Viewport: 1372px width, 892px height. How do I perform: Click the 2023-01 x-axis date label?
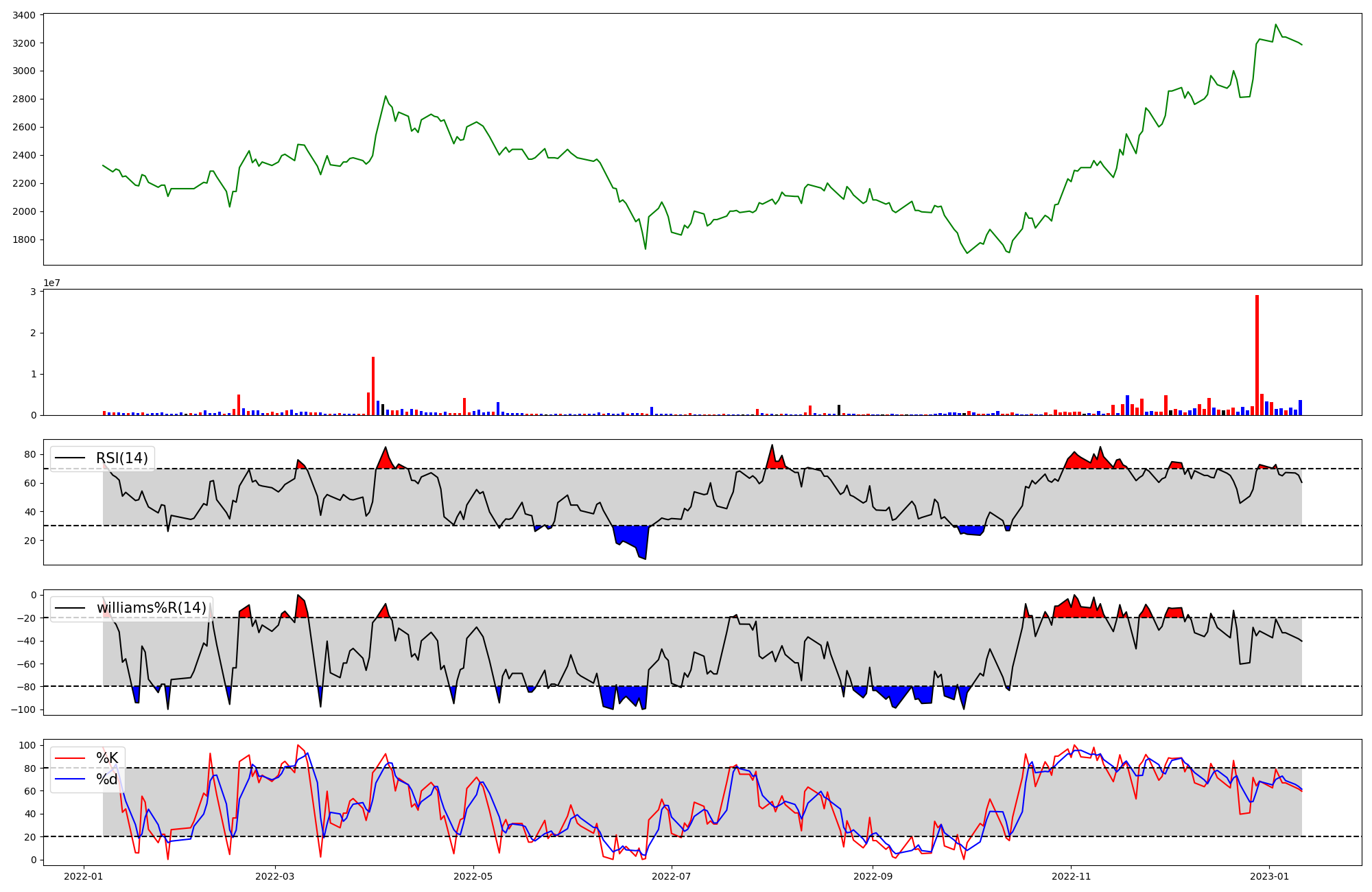[x=1269, y=876]
